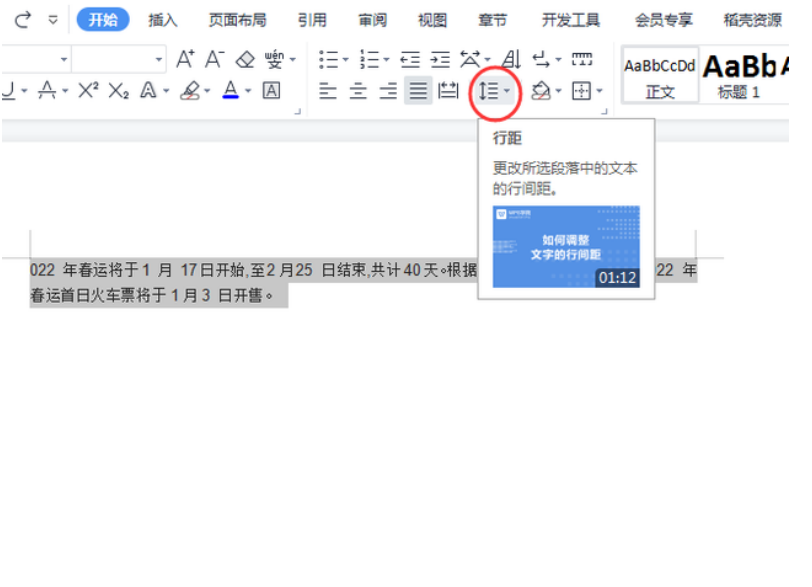Toggle justified text alignment
This screenshot has height=587, width=812.
pyautogui.click(x=418, y=92)
